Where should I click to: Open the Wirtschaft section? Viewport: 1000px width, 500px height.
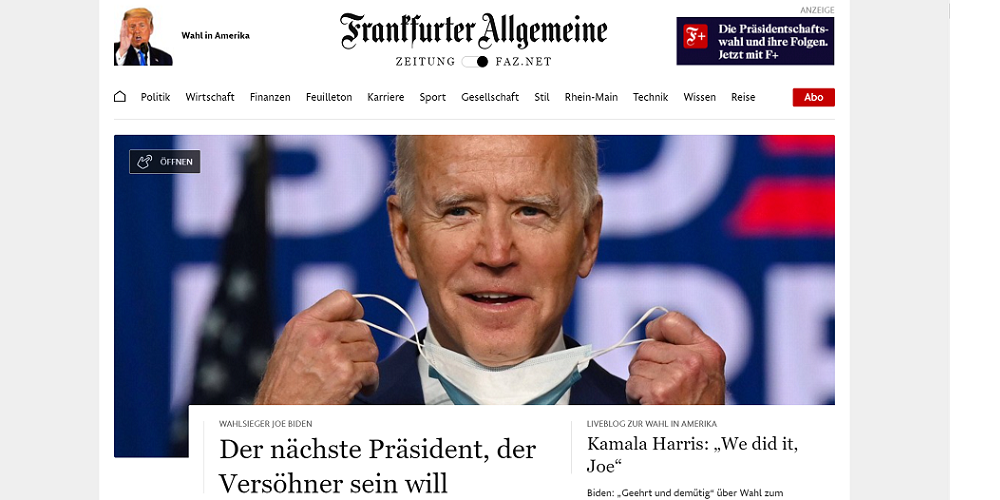click(x=210, y=98)
